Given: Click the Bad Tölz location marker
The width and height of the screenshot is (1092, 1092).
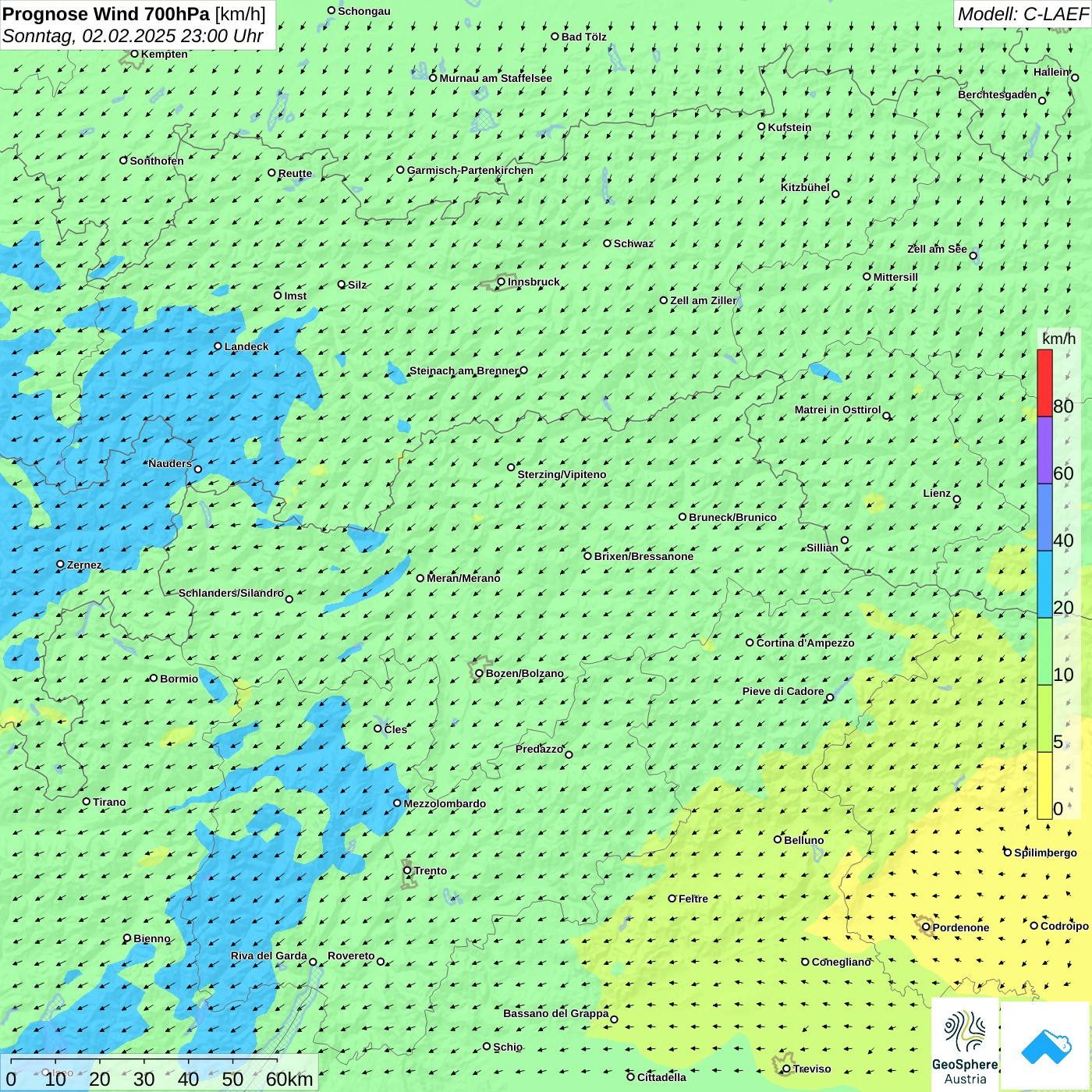Looking at the screenshot, I should click(x=555, y=37).
